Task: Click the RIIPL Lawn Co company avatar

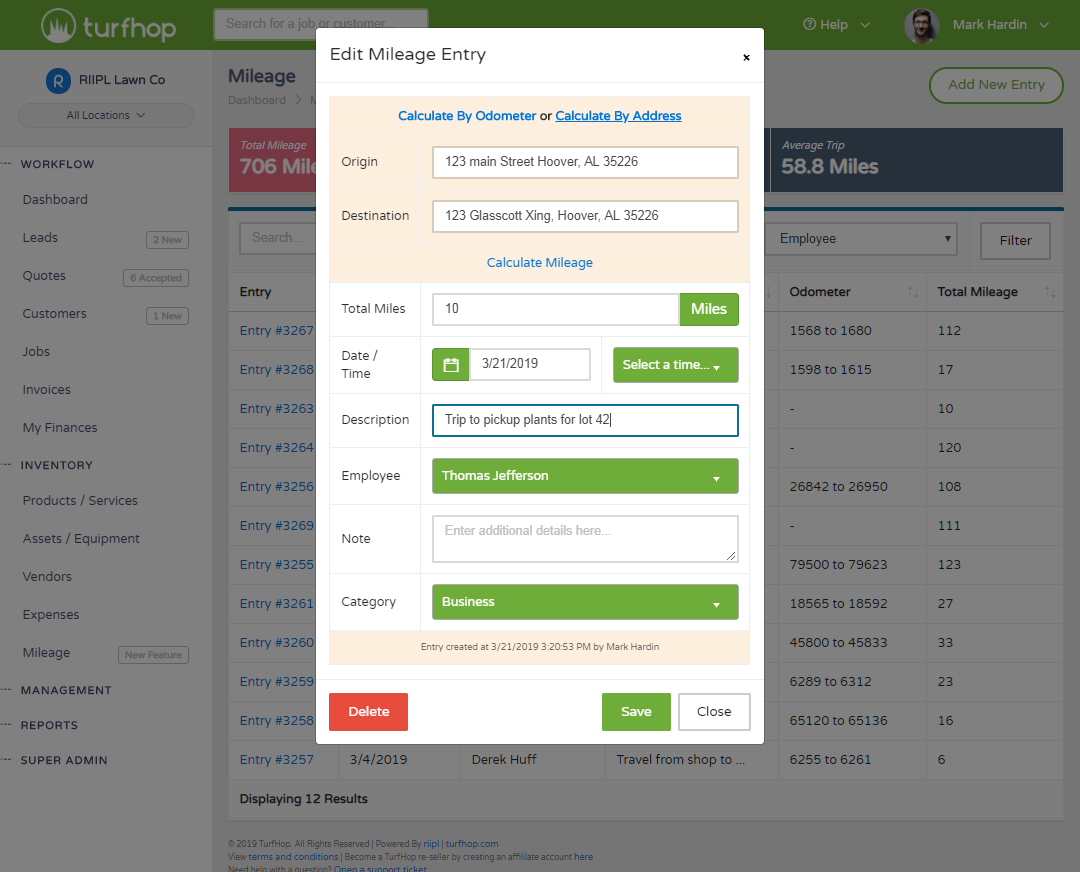Action: point(60,79)
